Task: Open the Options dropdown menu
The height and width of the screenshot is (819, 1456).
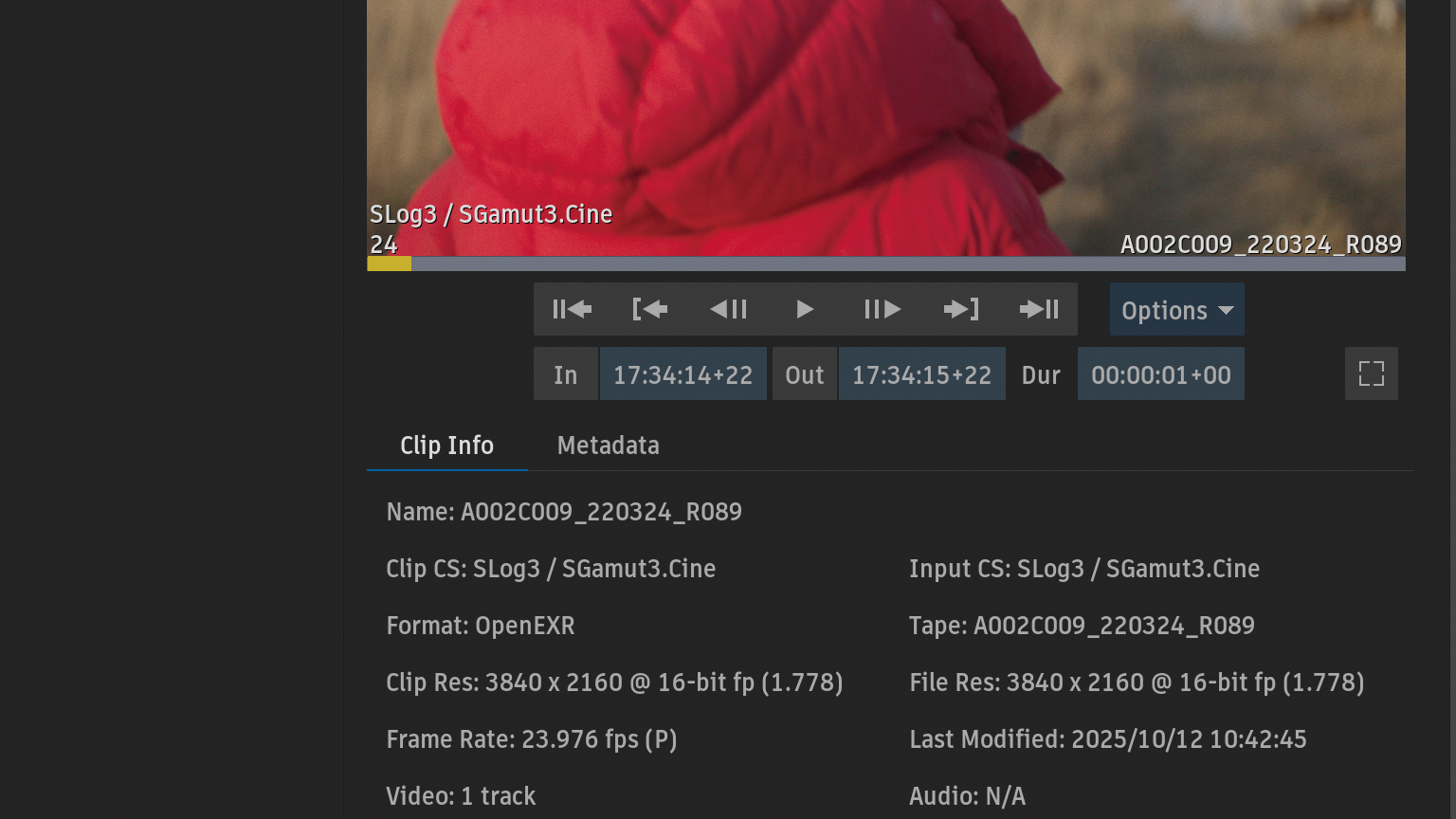Action: coord(1176,310)
